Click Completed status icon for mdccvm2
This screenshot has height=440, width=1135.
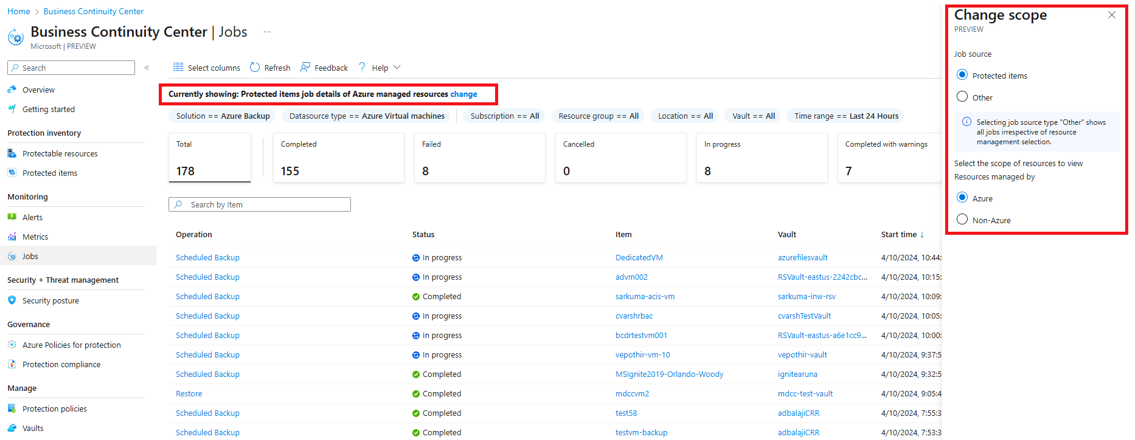[416, 394]
